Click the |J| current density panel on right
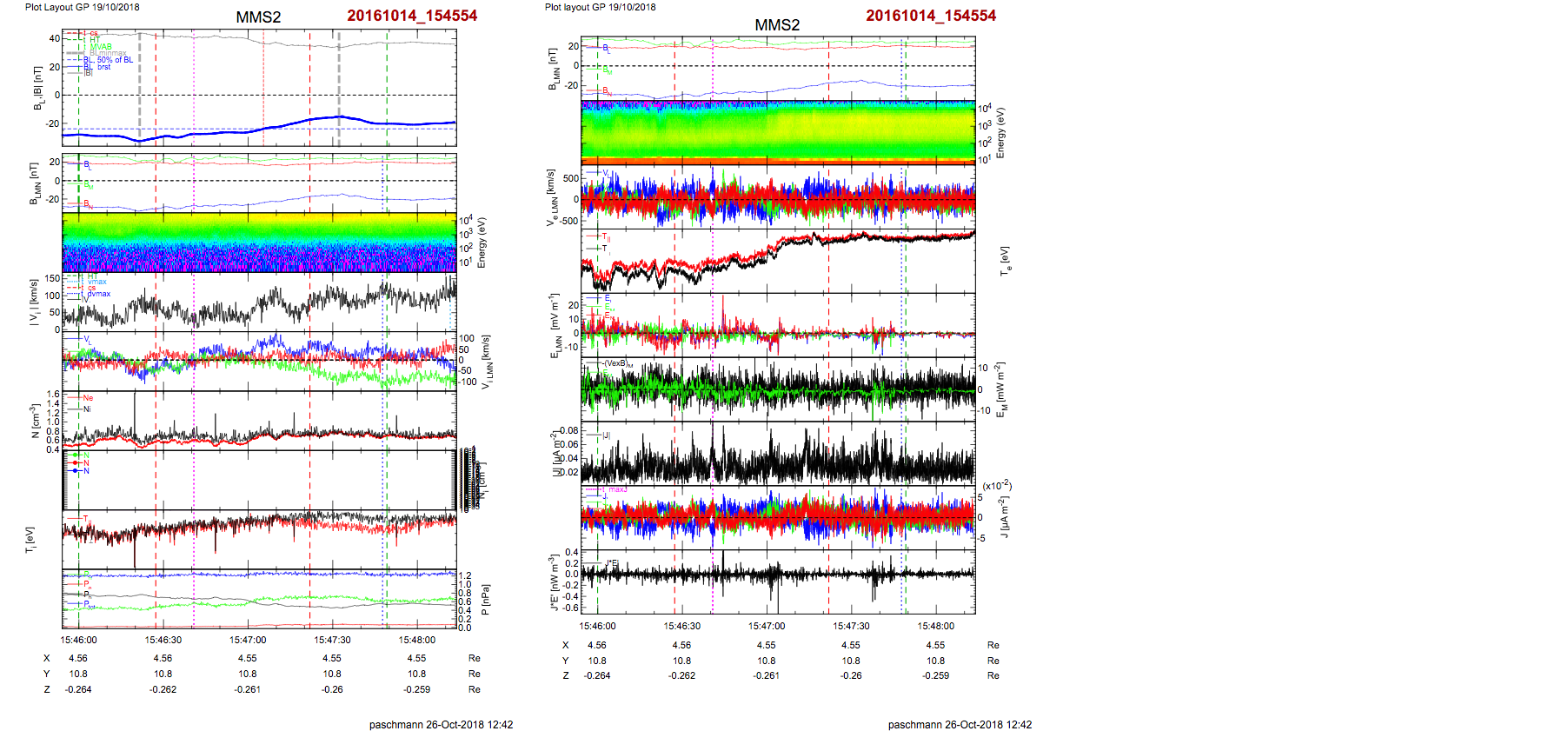Viewport: 1568px width, 731px height. coord(777,454)
